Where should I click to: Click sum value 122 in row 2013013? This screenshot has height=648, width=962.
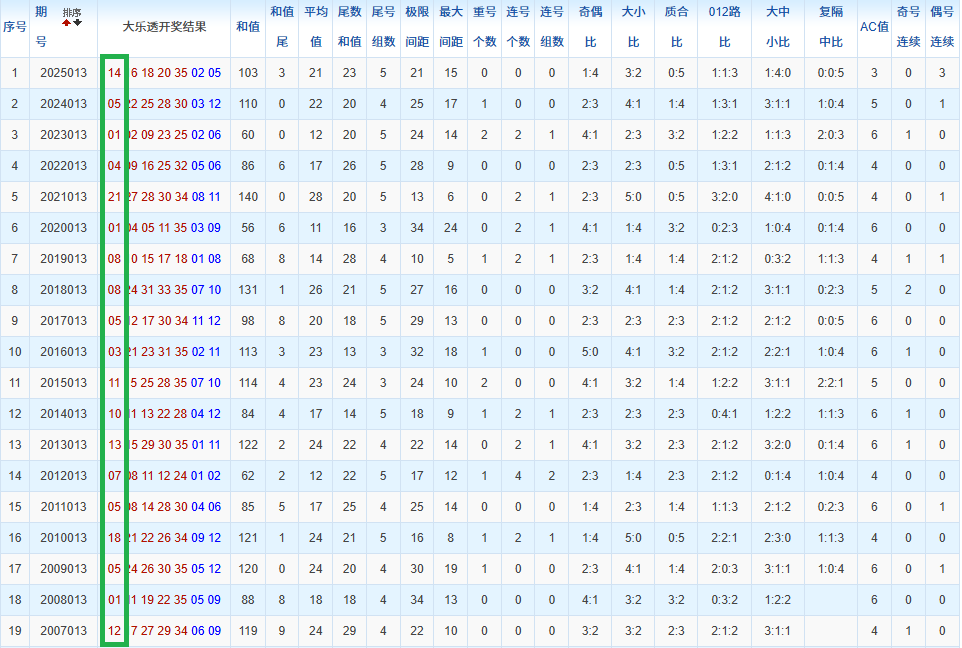pyautogui.click(x=248, y=445)
